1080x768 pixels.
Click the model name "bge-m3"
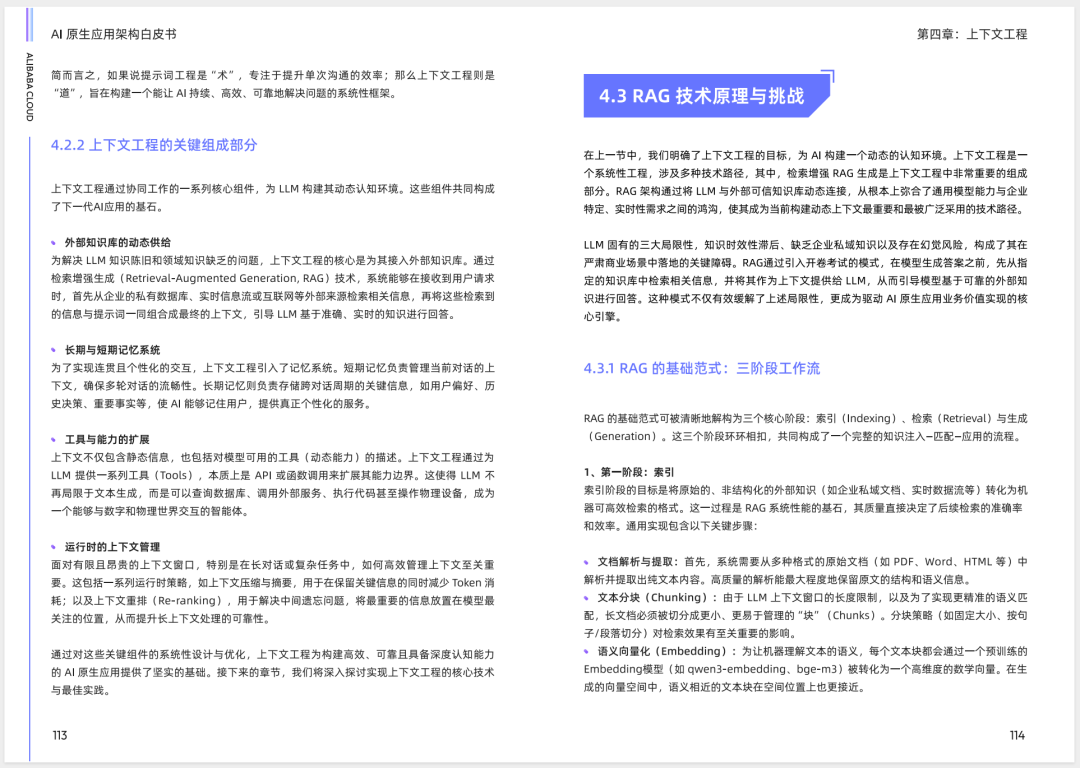(818, 669)
